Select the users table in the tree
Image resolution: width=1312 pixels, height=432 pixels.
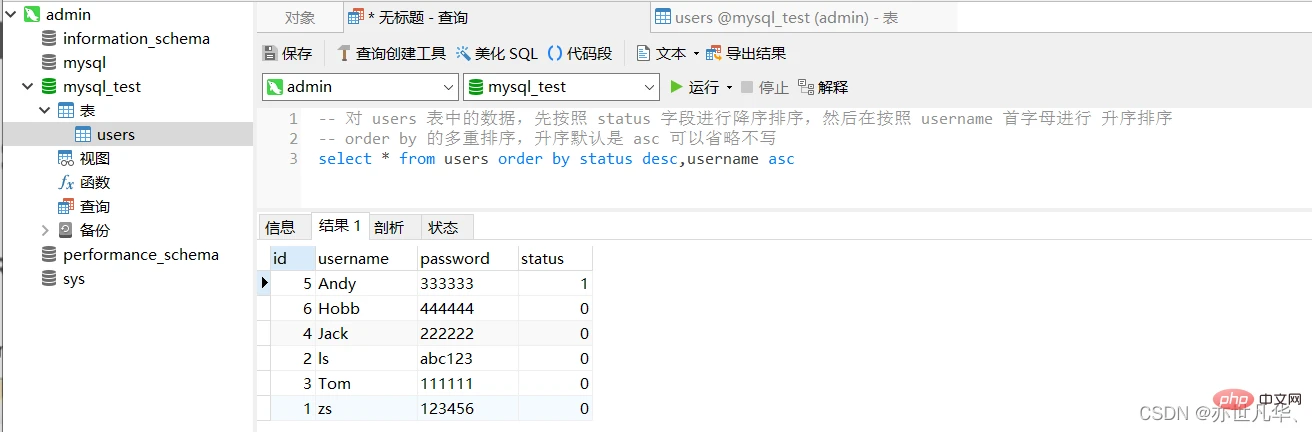(x=115, y=135)
